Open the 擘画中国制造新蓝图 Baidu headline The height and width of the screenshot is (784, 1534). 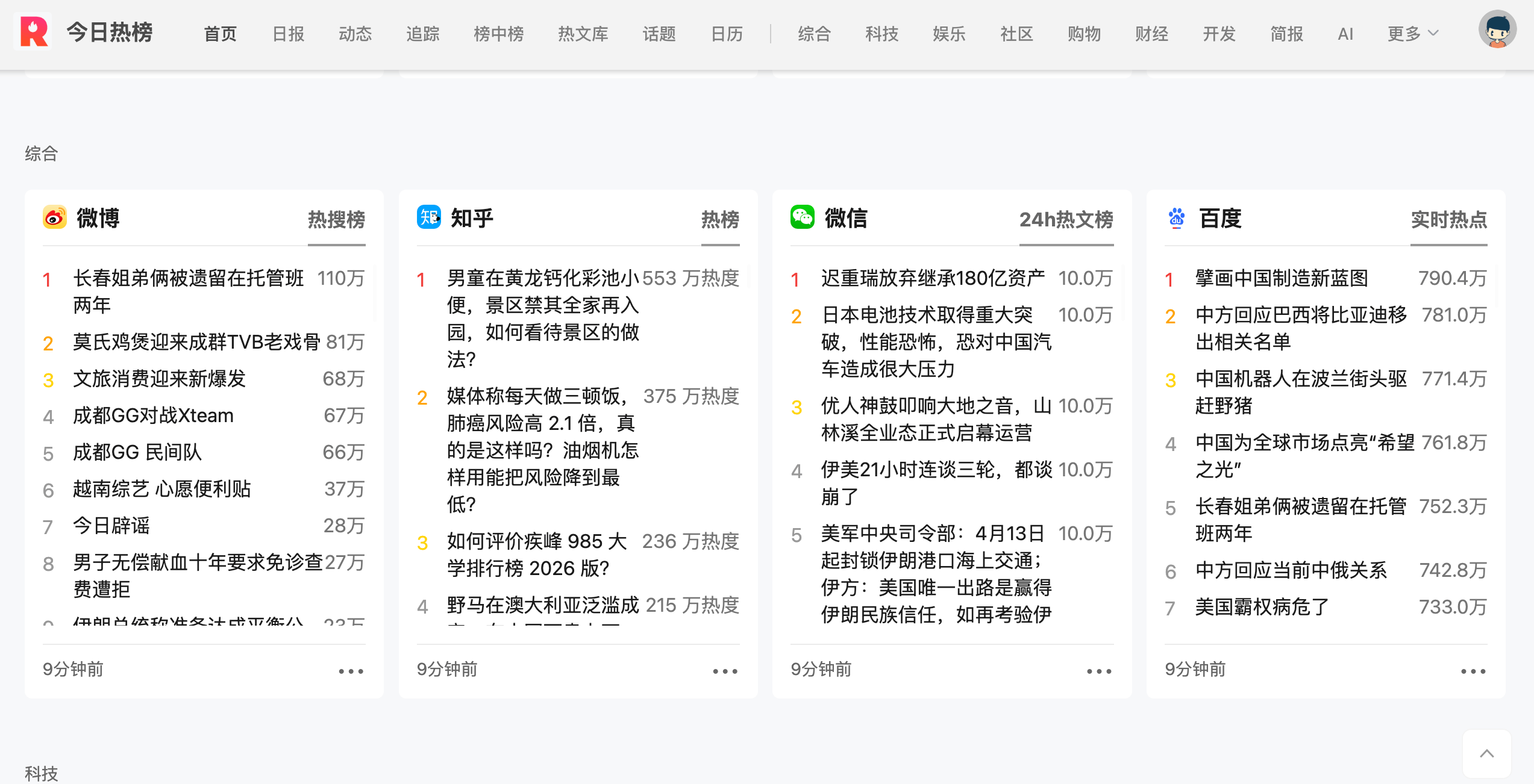pos(1282,278)
